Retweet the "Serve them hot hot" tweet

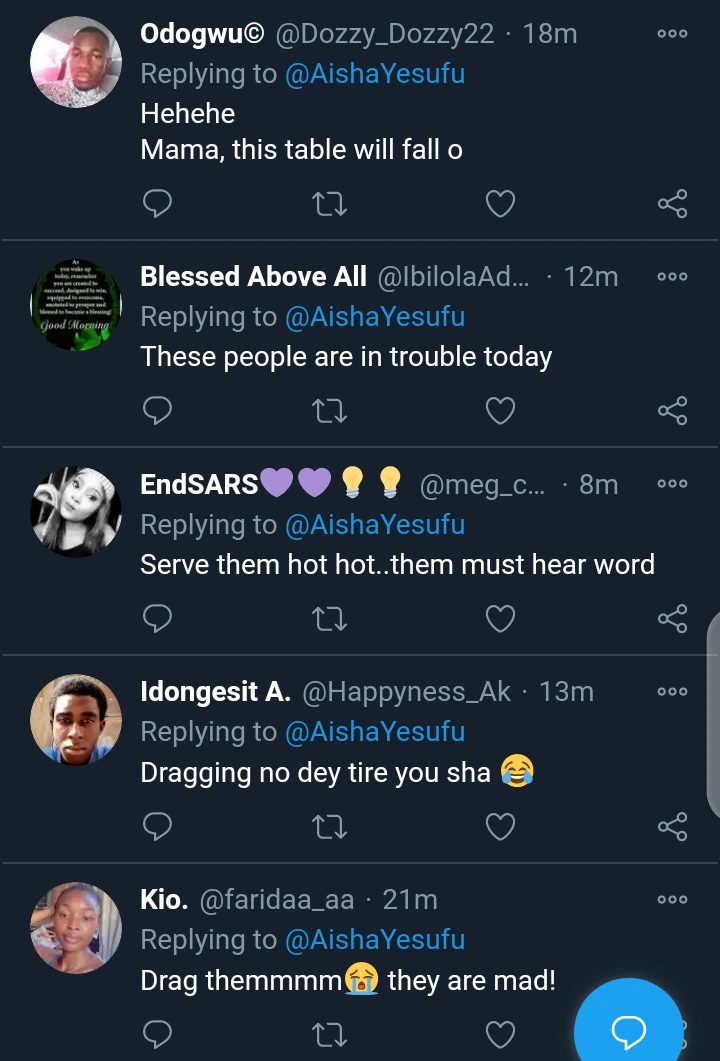330,619
